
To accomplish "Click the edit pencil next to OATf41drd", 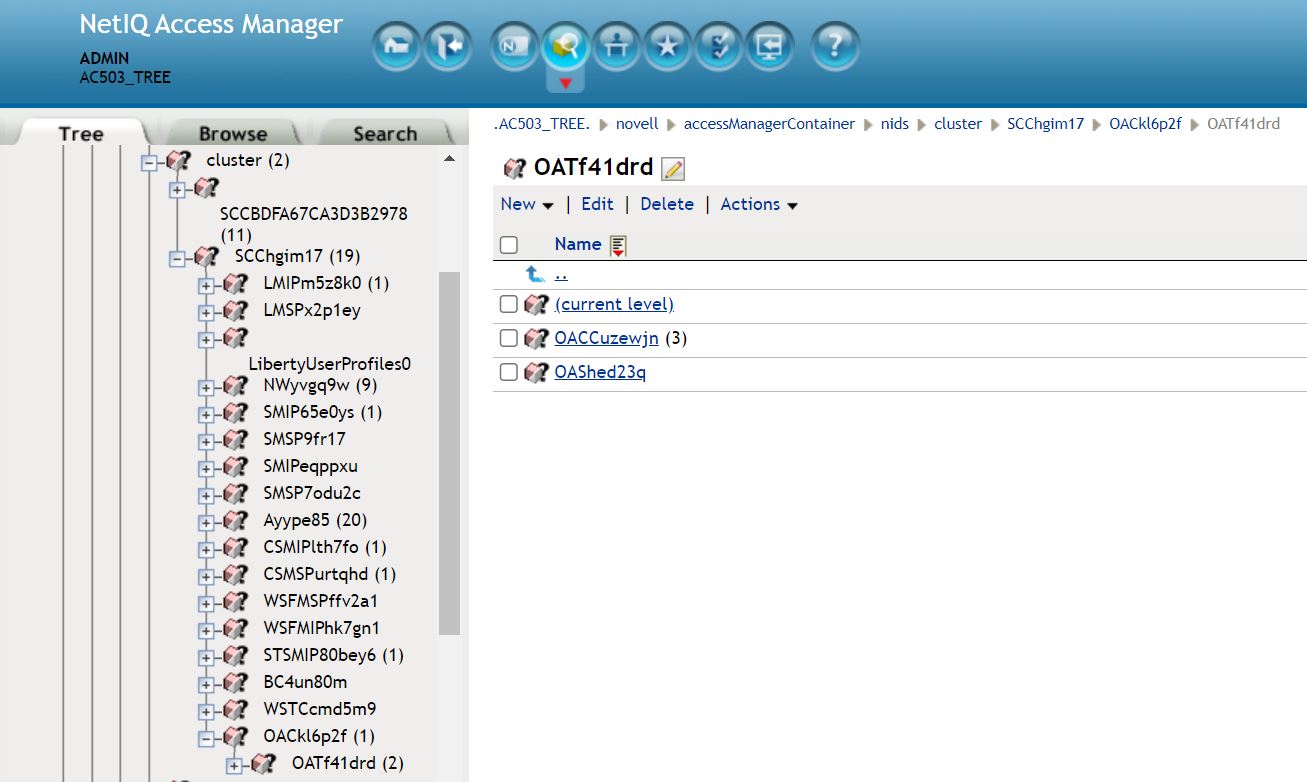I will pyautogui.click(x=672, y=168).
